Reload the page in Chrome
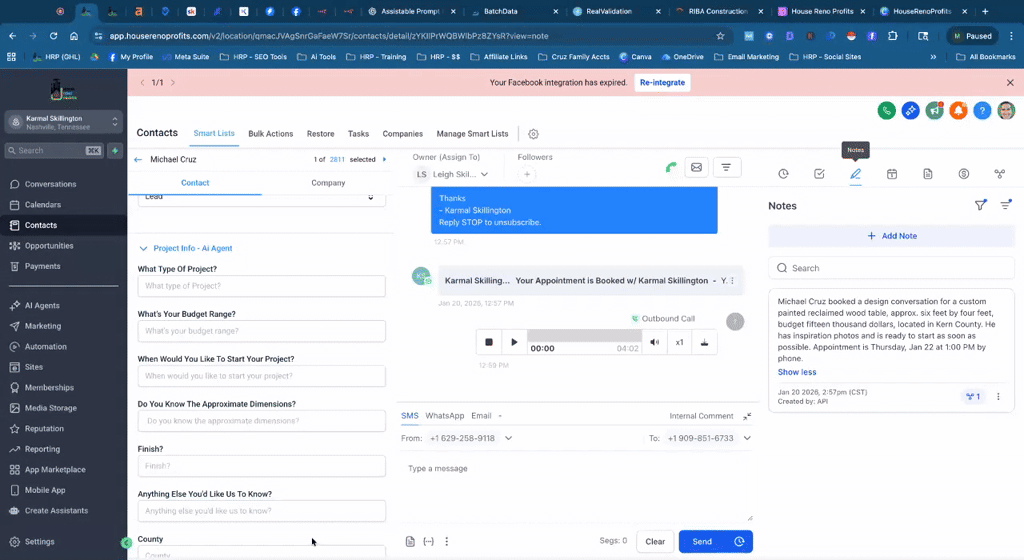Viewport: 1024px width, 560px height. pos(53,36)
